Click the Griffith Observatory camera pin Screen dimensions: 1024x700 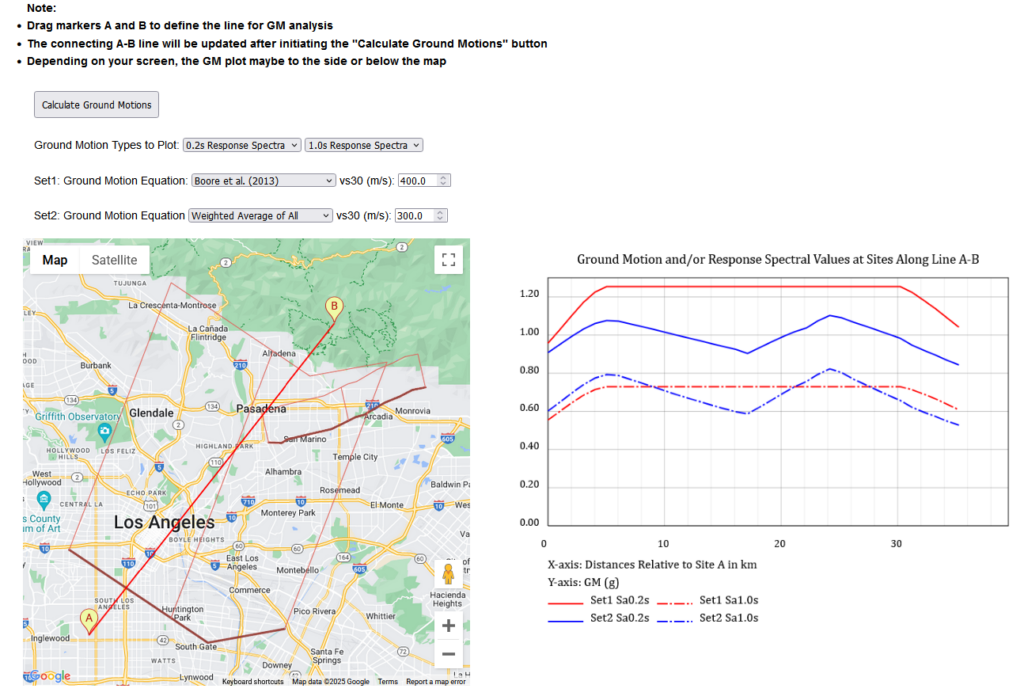104,431
